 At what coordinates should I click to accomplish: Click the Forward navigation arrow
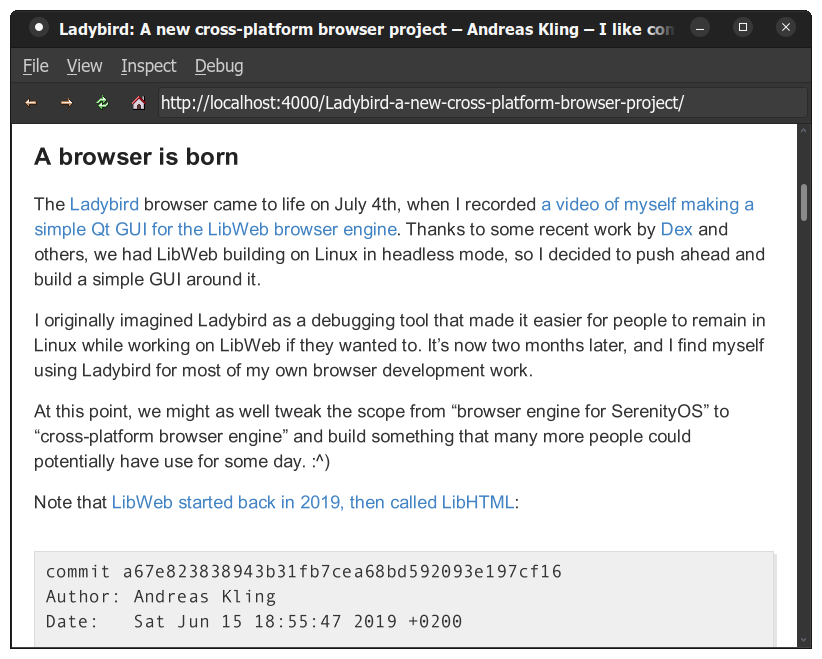pyautogui.click(x=66, y=103)
